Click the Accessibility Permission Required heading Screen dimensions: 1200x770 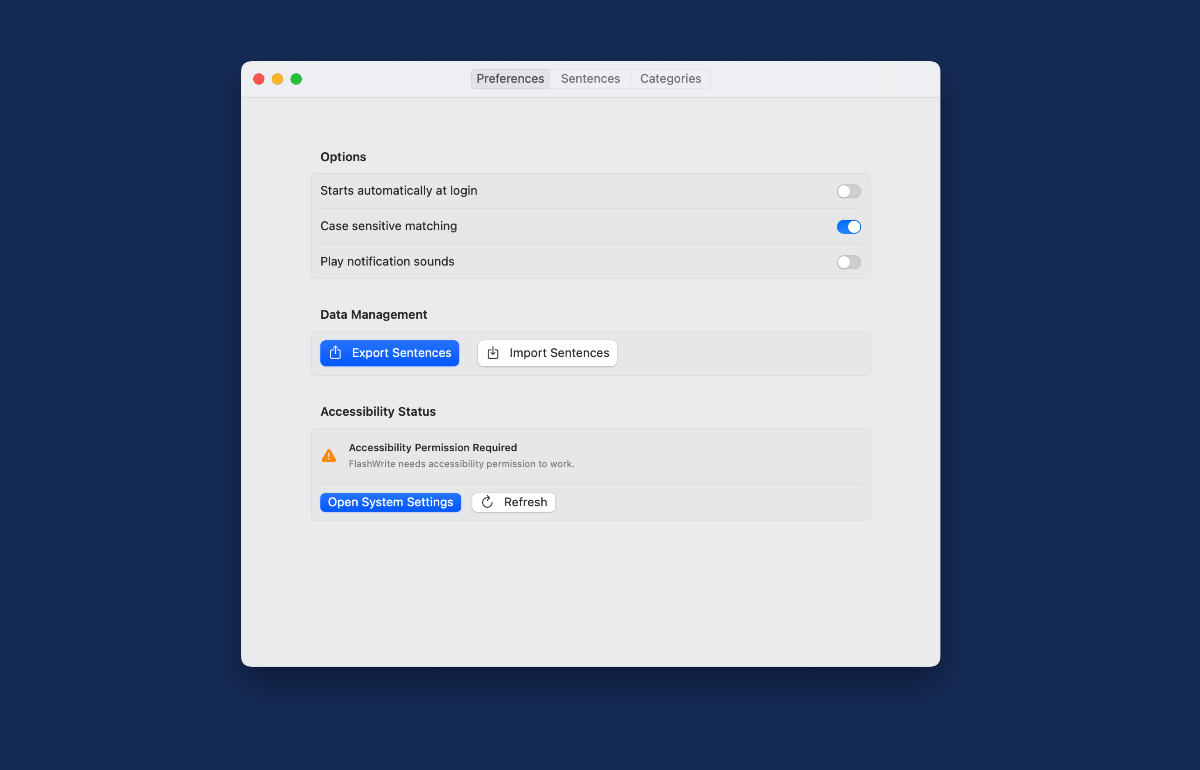432,448
